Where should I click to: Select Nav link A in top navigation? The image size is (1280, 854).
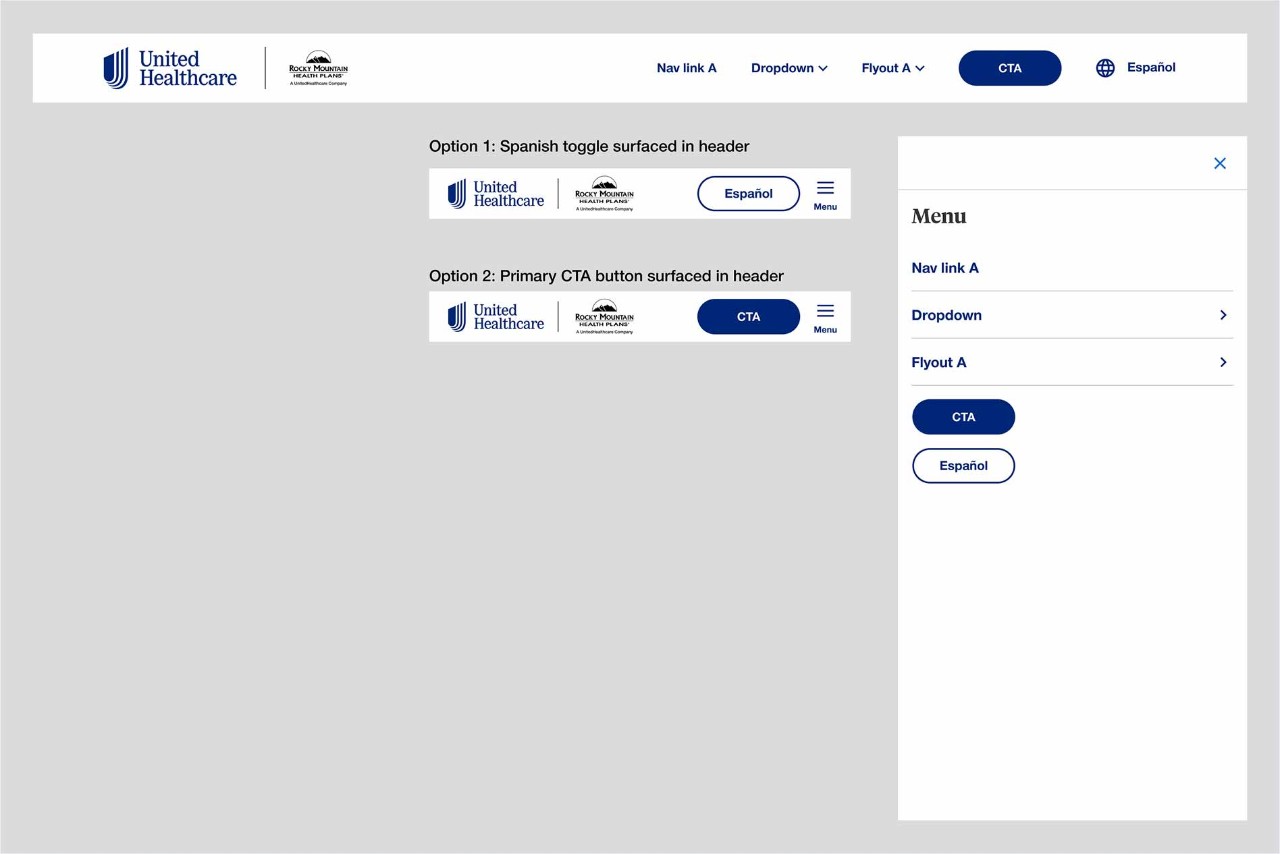click(x=686, y=68)
